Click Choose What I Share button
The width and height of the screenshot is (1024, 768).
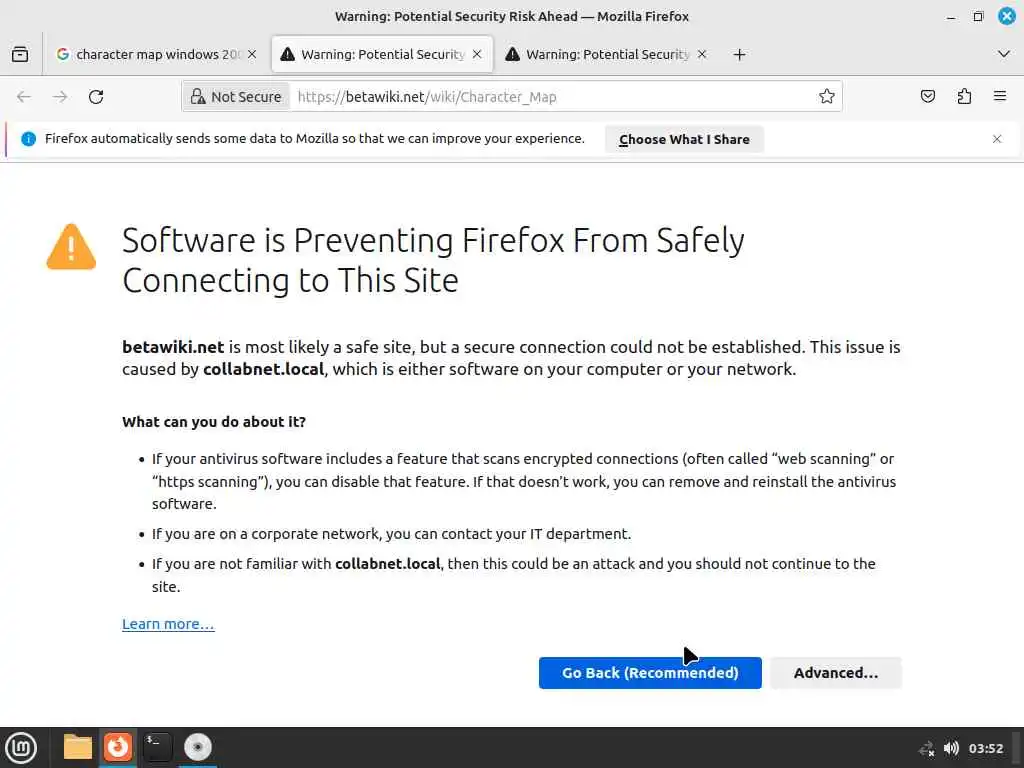pos(684,139)
